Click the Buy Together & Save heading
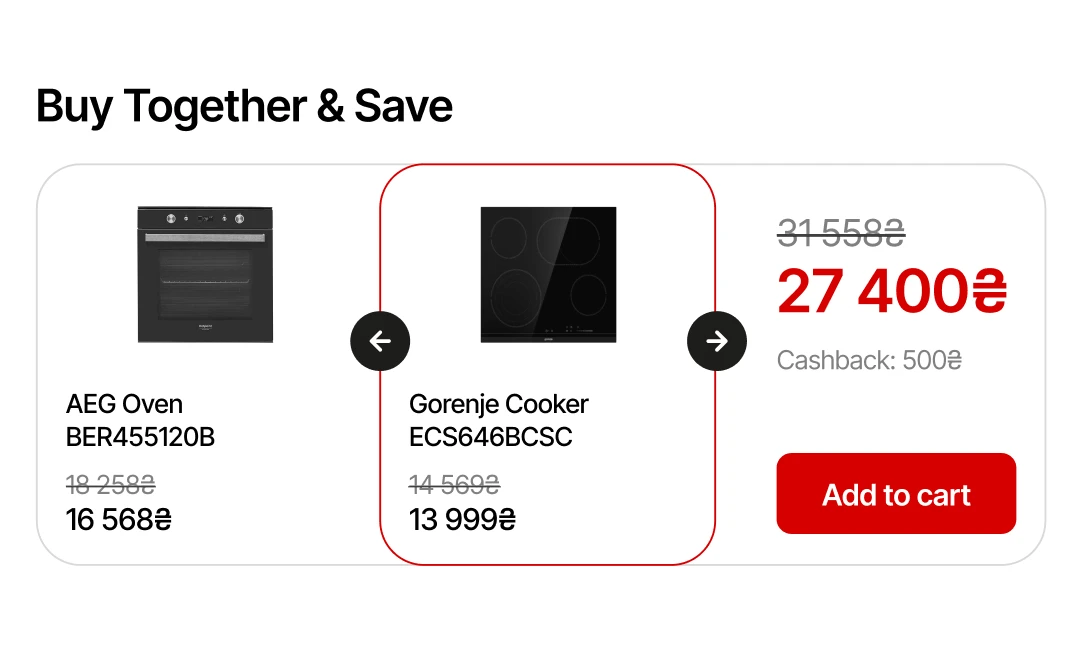This screenshot has width=1080, height=660. click(243, 106)
